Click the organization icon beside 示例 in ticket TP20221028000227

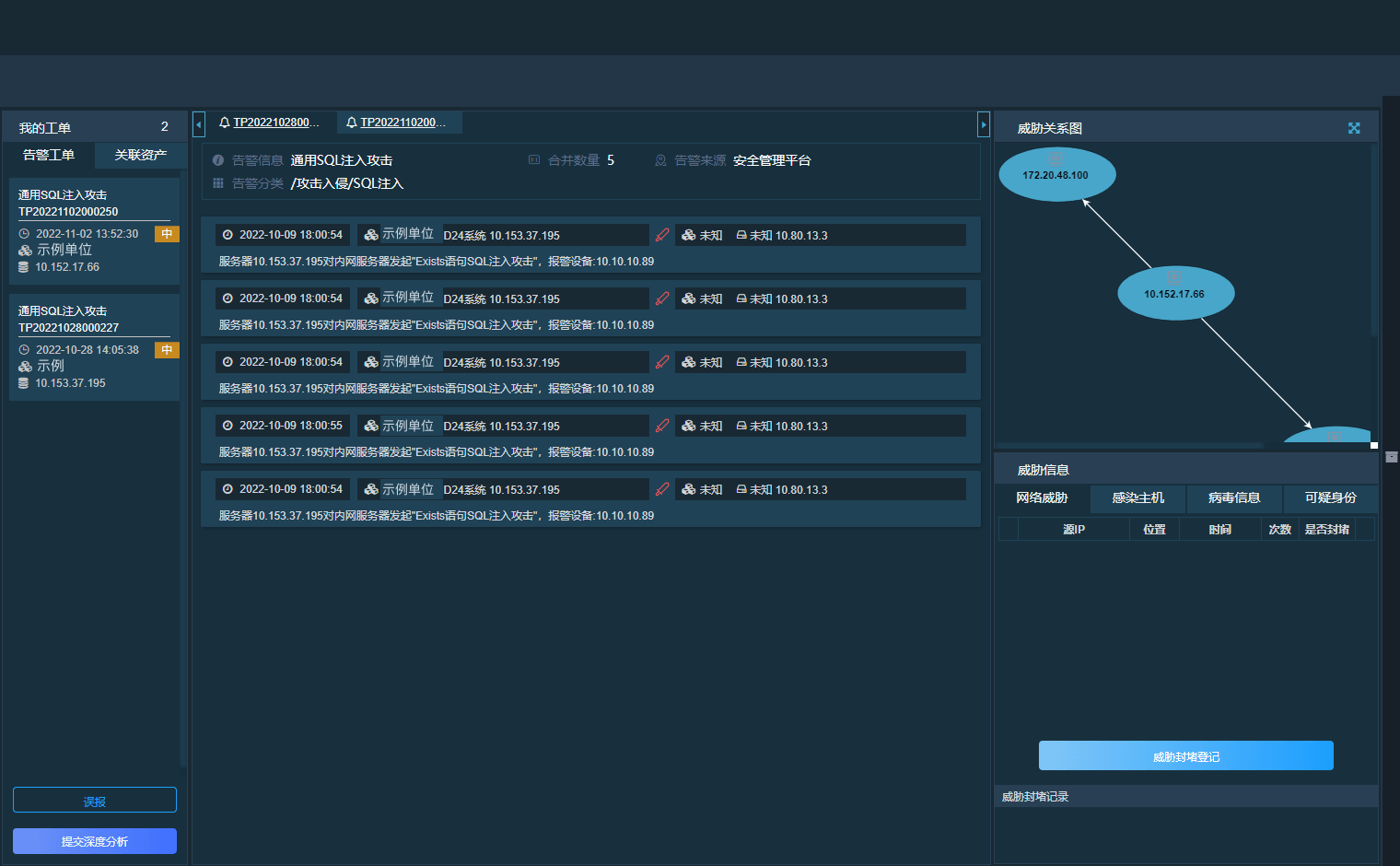pyautogui.click(x=25, y=367)
